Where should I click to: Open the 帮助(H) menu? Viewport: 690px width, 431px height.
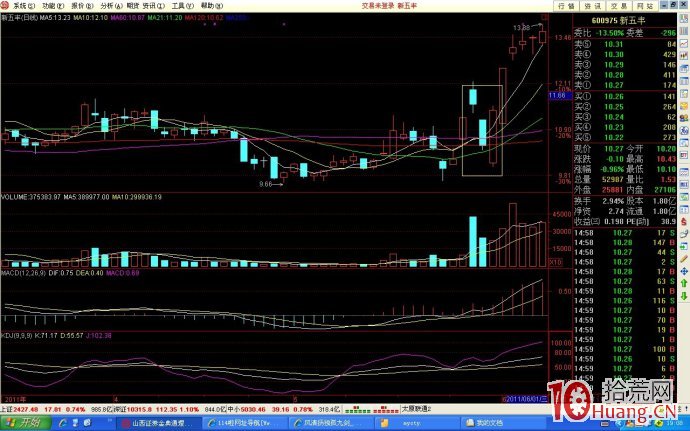point(212,6)
